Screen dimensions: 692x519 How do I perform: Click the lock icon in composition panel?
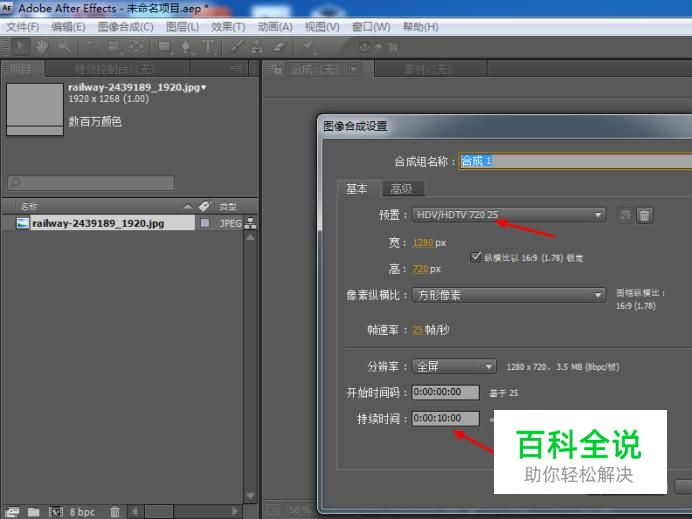[277, 69]
